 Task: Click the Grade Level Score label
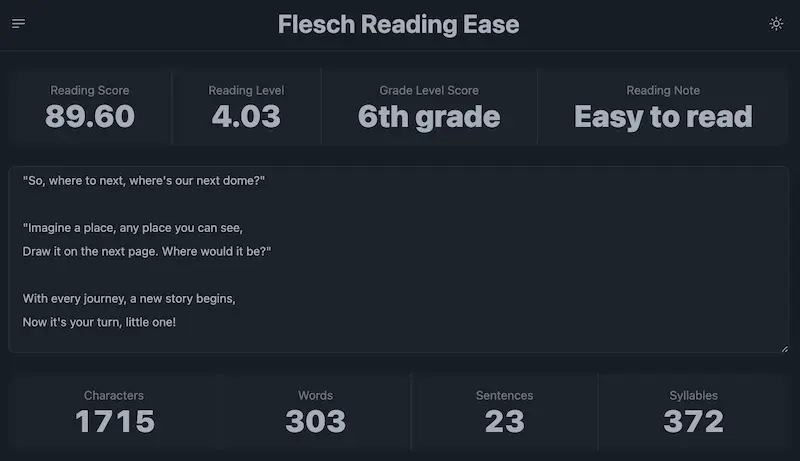[x=429, y=90]
